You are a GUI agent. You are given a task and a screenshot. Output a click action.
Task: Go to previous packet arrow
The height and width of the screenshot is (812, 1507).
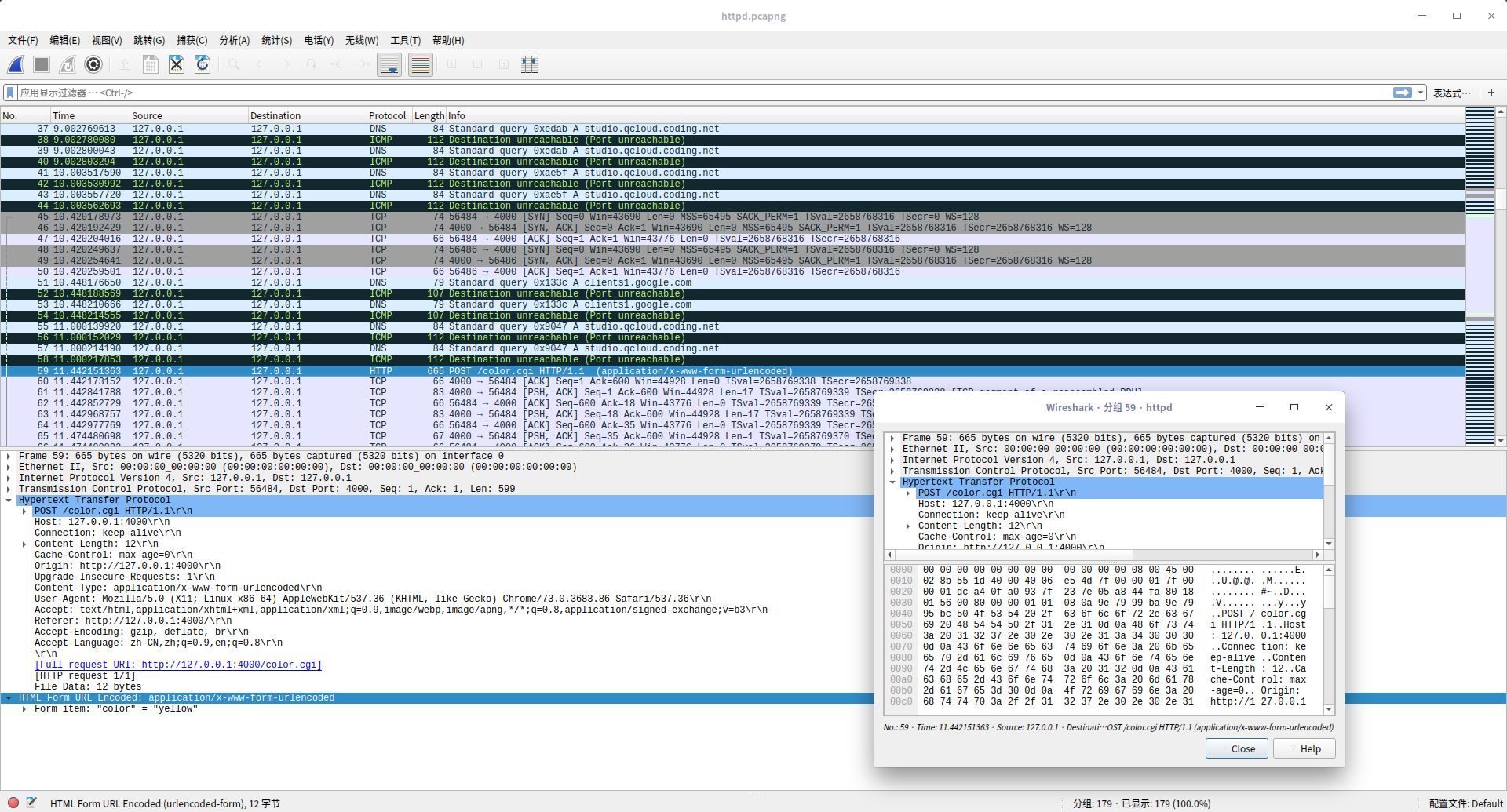point(260,65)
